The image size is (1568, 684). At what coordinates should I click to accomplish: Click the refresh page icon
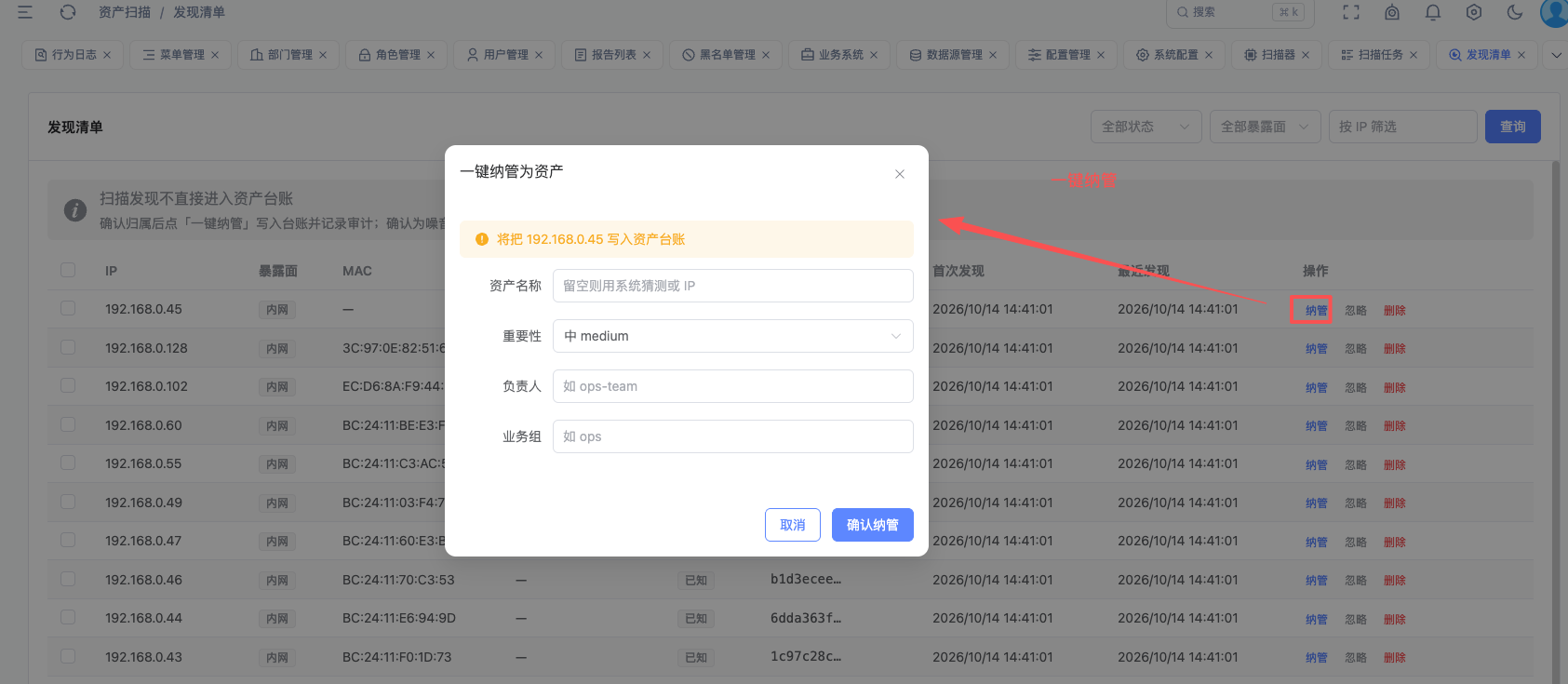coord(68,12)
